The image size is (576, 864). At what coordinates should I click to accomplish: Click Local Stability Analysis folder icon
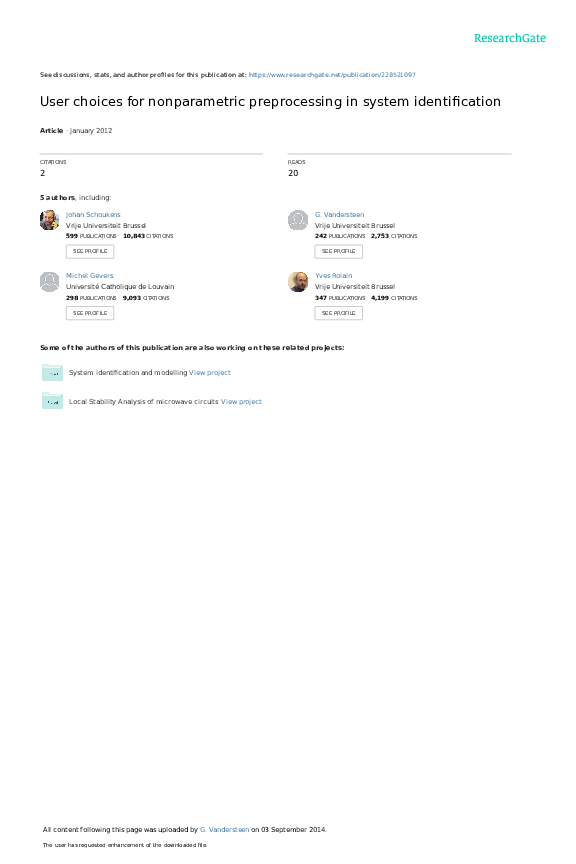tap(52, 401)
